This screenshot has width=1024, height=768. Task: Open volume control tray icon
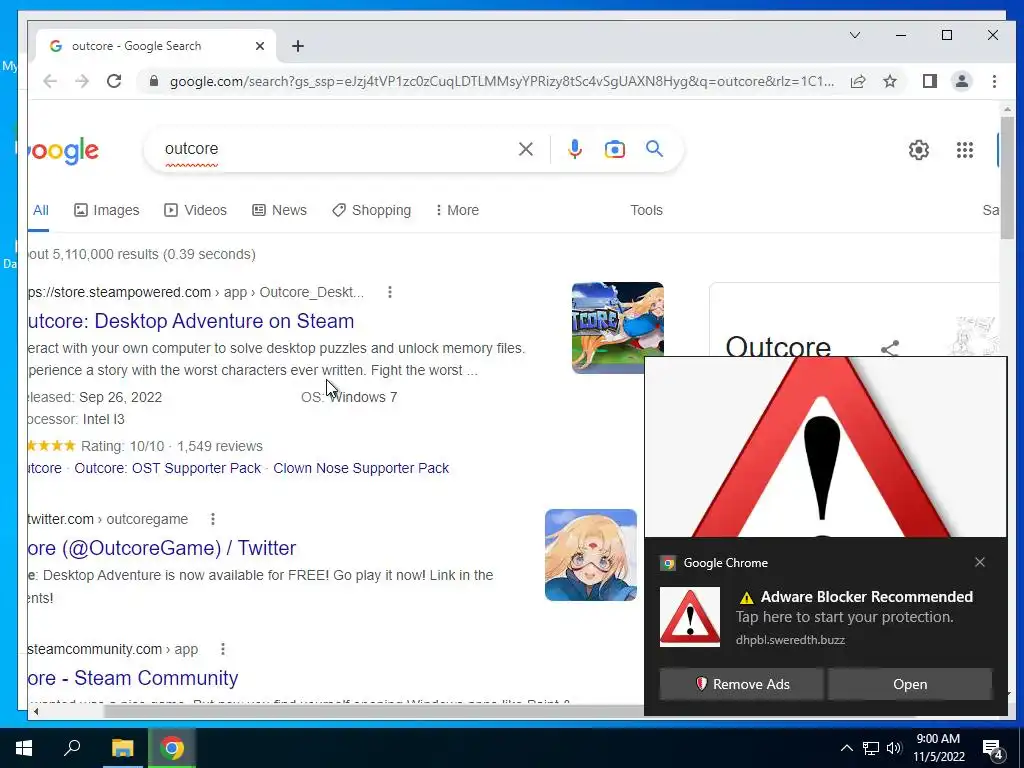click(894, 748)
